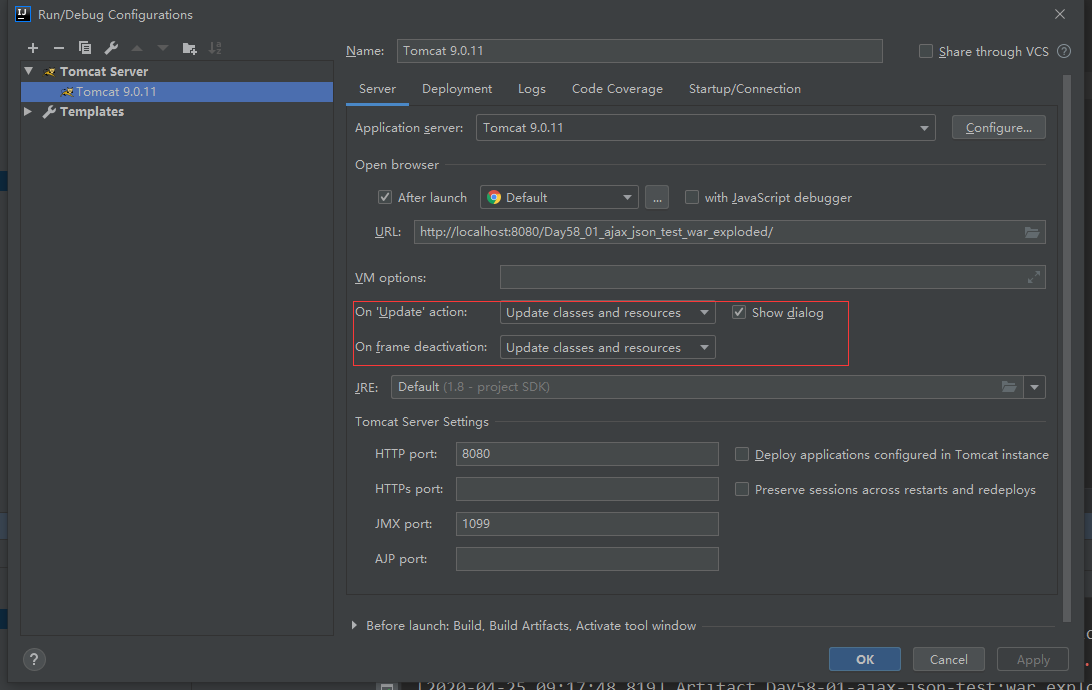Viewport: 1092px width, 690px height.
Task: Enable Preserve sessions across restarts and redeploys
Action: [741, 489]
